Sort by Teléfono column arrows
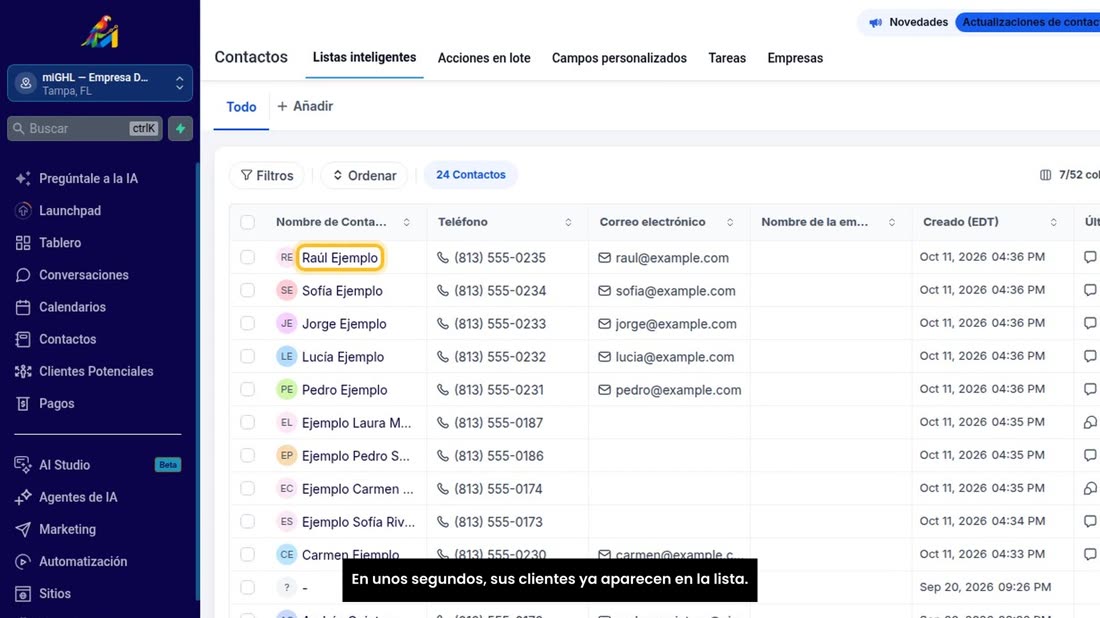Screen dimensions: 1100x618 click(568, 222)
